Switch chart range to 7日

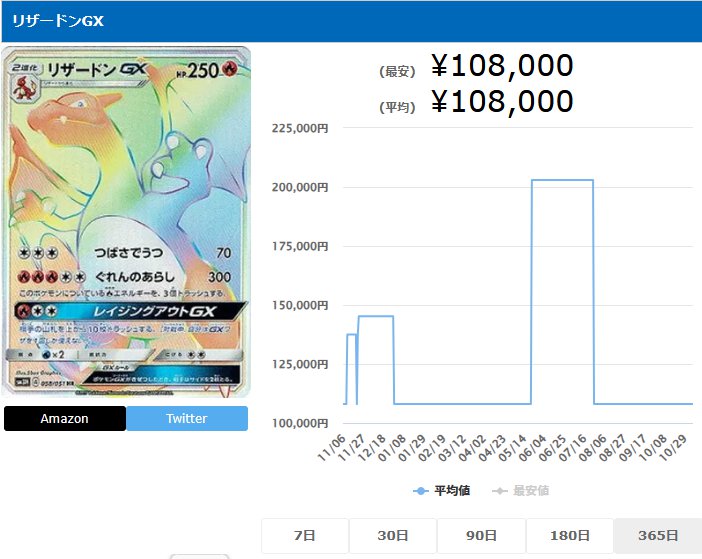pos(305,535)
